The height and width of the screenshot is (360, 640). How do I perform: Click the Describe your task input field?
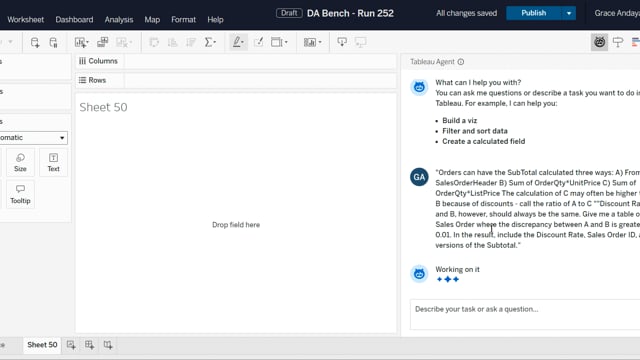coord(525,314)
